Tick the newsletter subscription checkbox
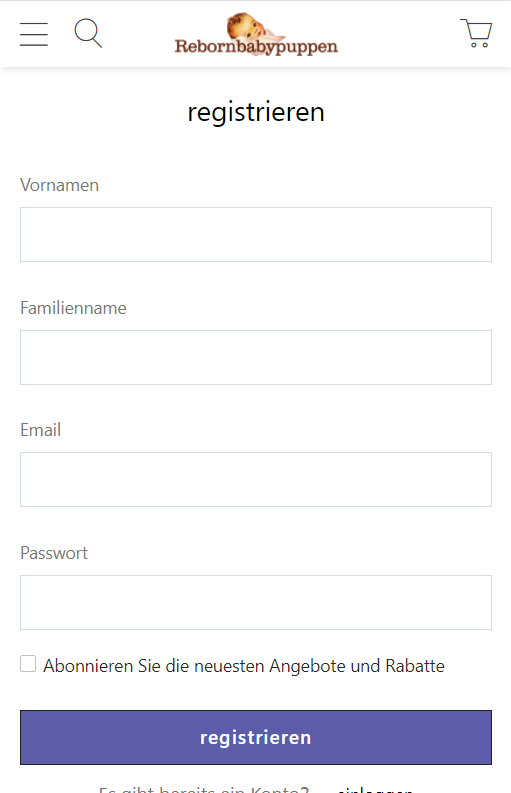The height and width of the screenshot is (793, 511). [x=28, y=664]
